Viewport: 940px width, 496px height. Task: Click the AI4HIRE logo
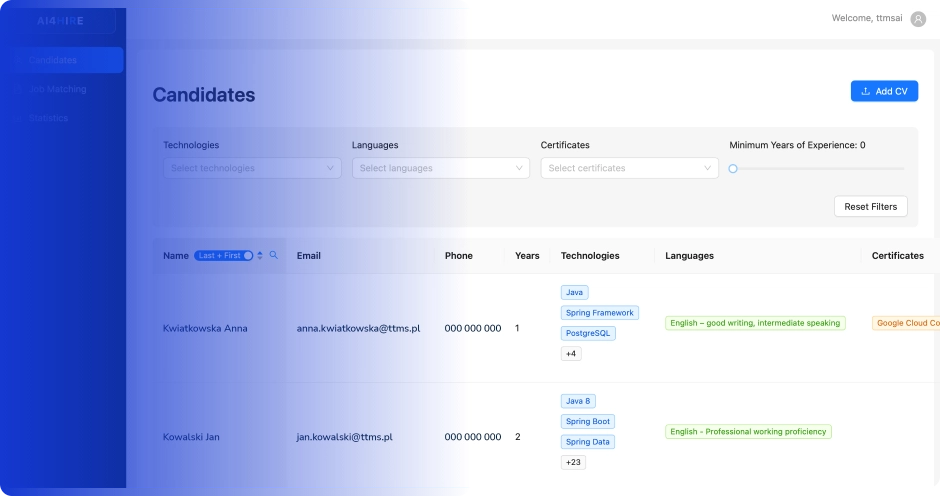tap(61, 21)
